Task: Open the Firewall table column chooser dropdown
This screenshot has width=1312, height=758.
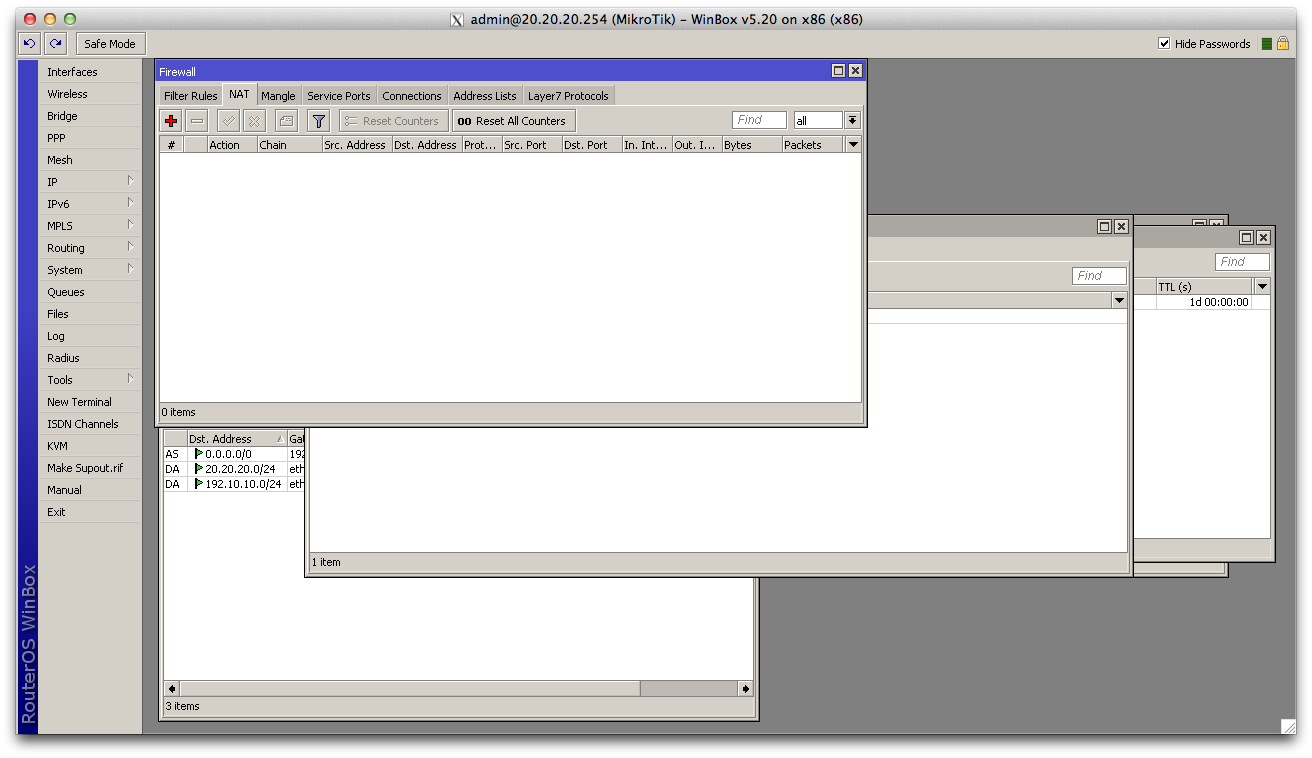Action: coord(853,145)
